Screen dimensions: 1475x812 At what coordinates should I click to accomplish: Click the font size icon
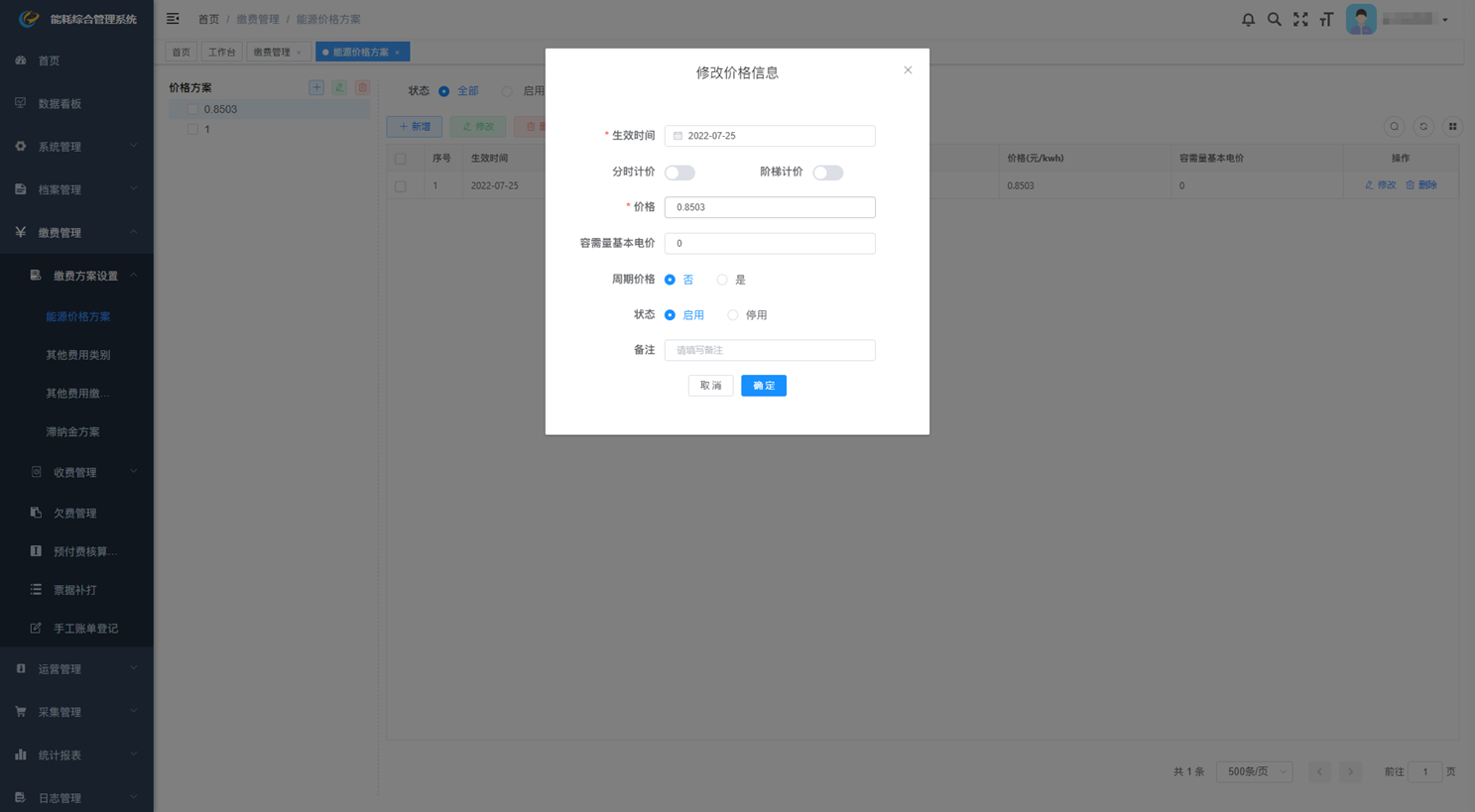click(x=1326, y=19)
